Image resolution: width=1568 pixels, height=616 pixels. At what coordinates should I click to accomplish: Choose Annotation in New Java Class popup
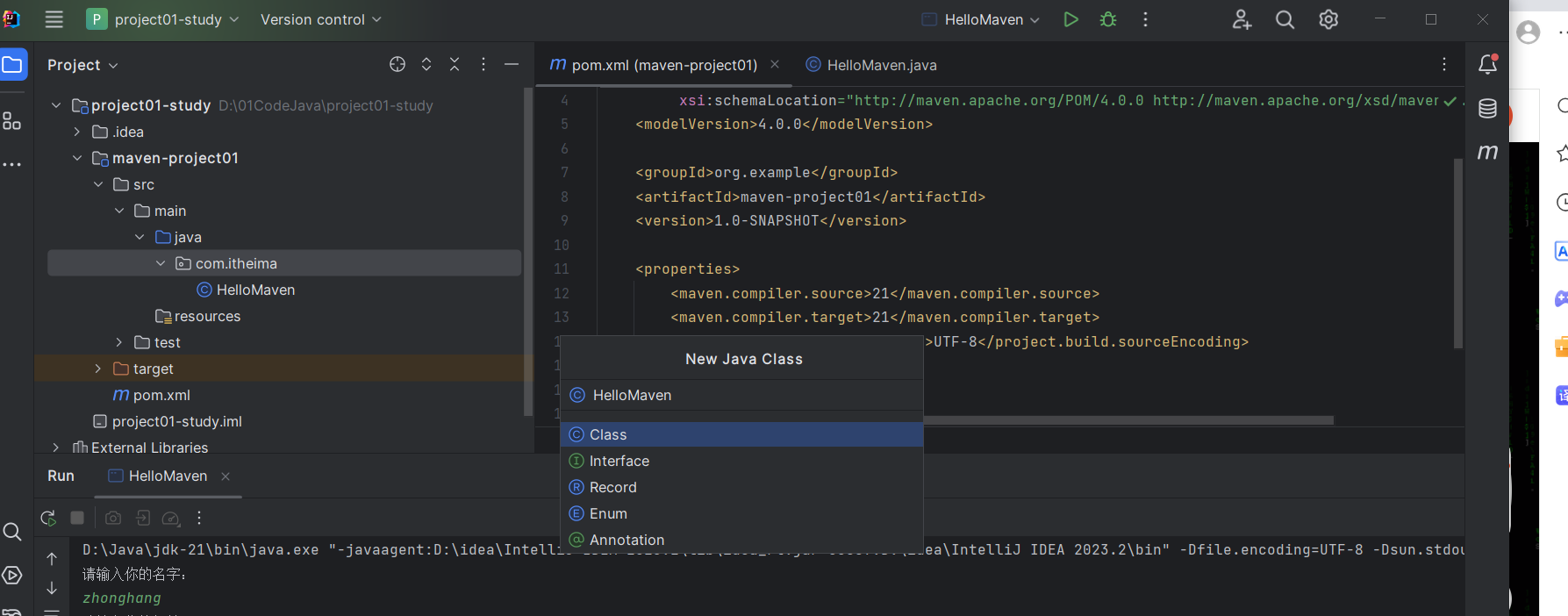(742, 540)
